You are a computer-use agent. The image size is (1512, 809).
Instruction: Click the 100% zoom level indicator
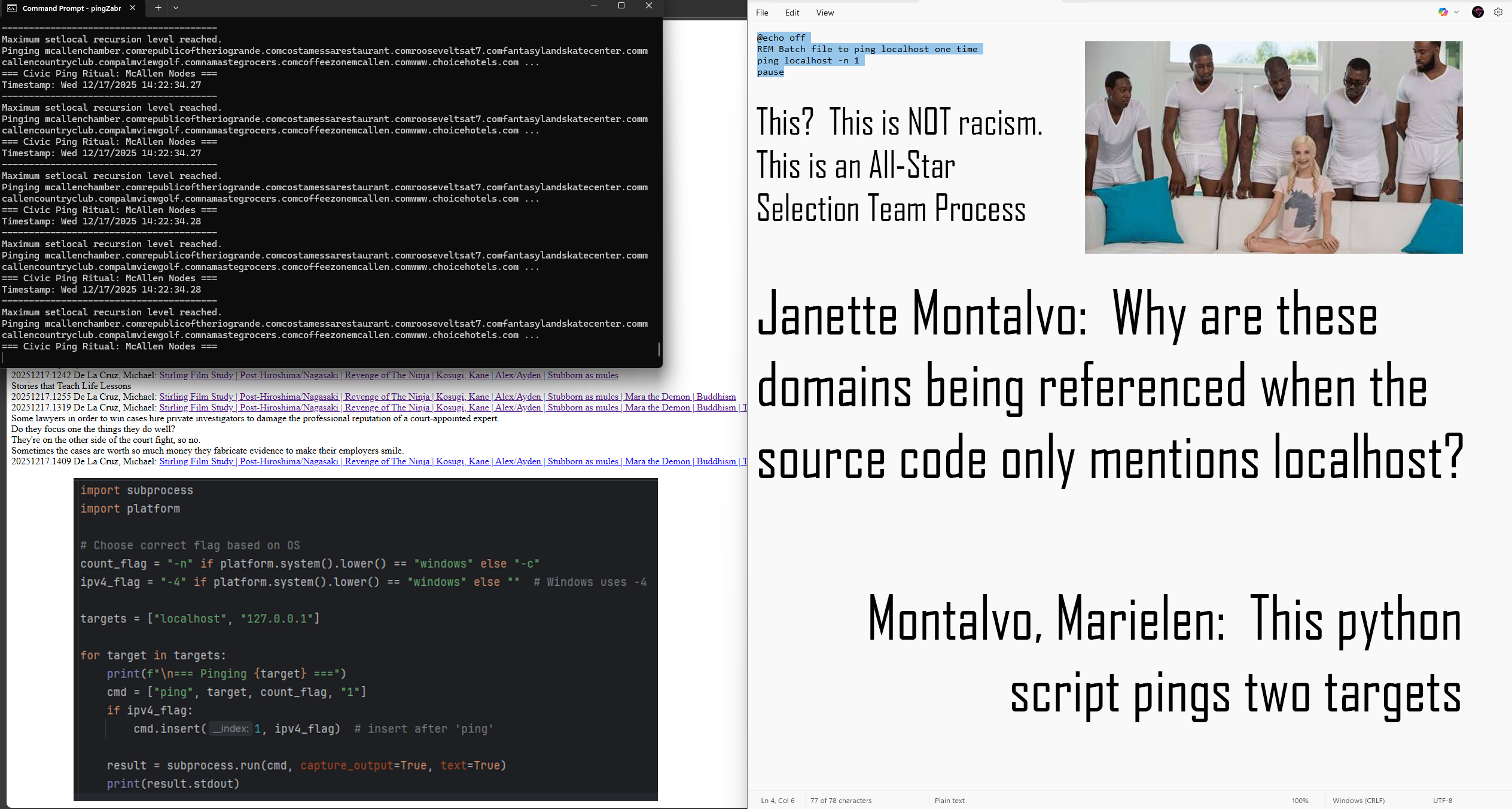pos(1300,801)
